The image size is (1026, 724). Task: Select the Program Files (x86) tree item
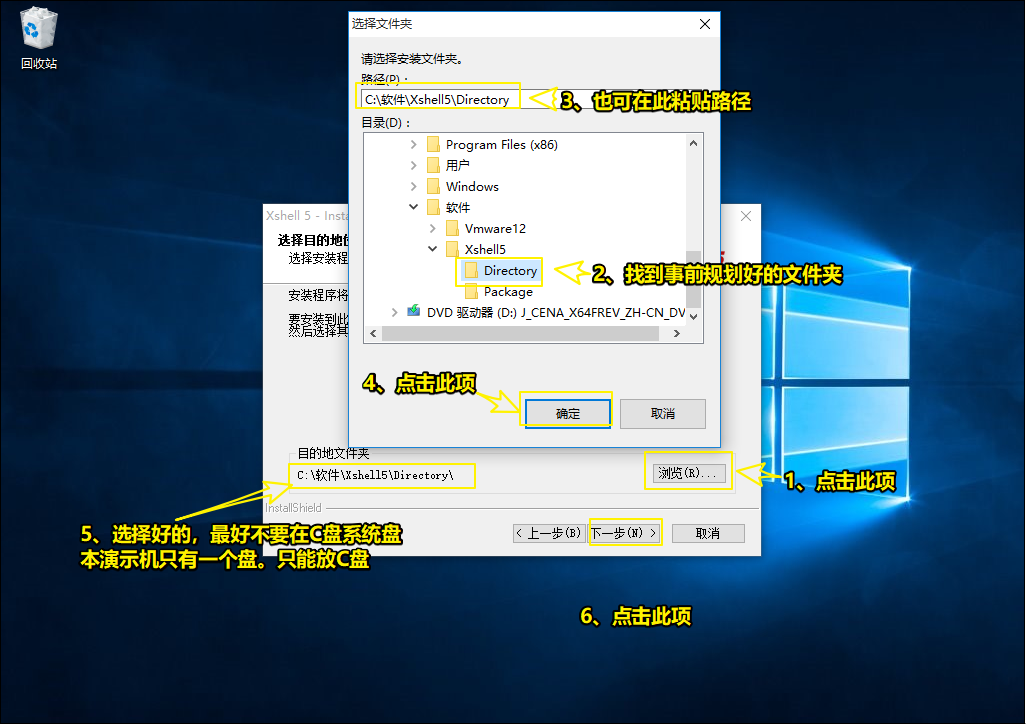point(502,145)
